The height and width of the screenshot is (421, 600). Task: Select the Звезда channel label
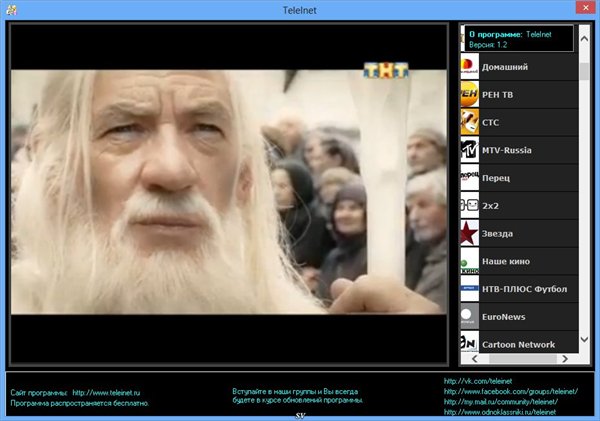click(x=497, y=233)
